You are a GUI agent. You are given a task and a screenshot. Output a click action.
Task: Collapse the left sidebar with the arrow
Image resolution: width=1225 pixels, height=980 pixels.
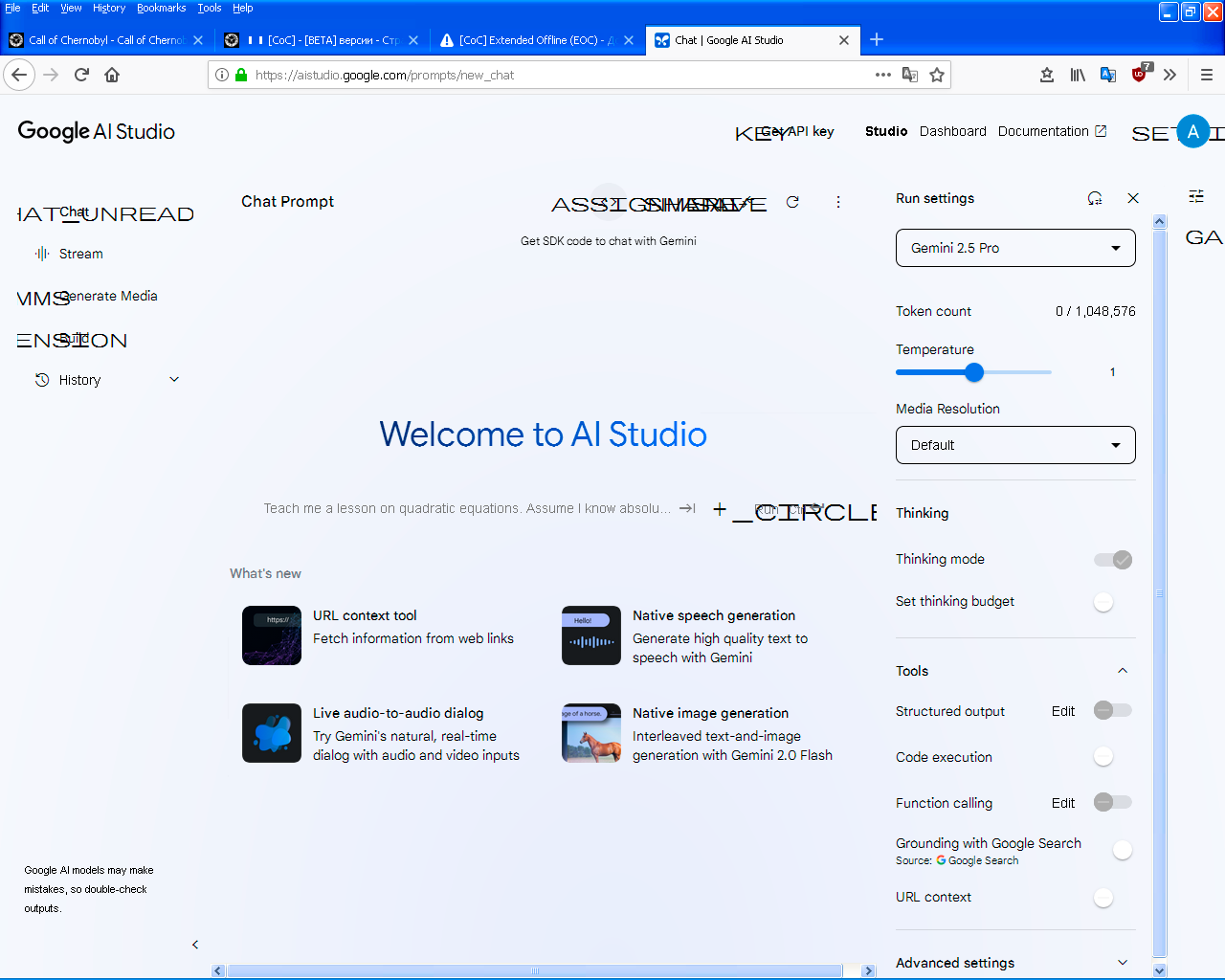tap(195, 945)
